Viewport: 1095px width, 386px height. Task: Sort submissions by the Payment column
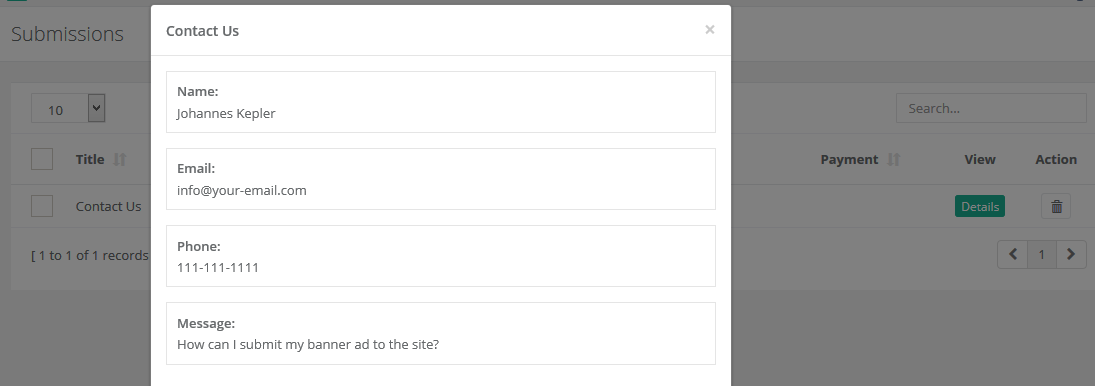point(893,160)
